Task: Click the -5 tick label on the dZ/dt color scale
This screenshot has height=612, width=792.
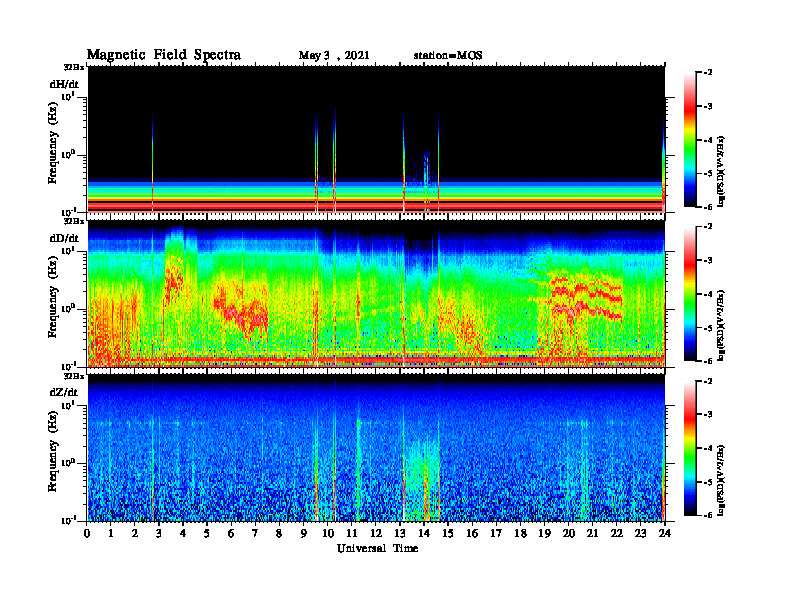Action: 708,482
